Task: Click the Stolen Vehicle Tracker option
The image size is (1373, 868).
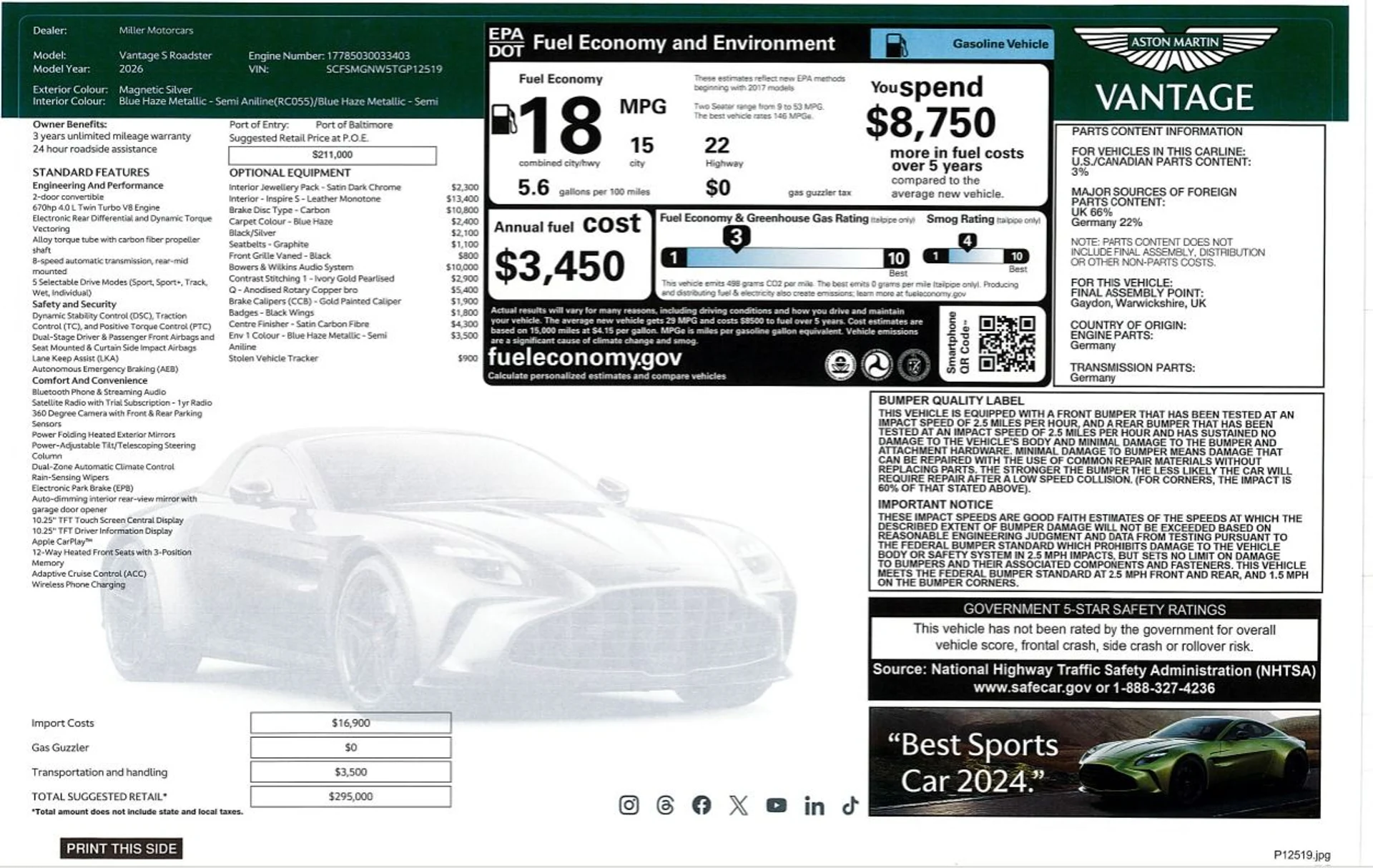Action: click(273, 358)
